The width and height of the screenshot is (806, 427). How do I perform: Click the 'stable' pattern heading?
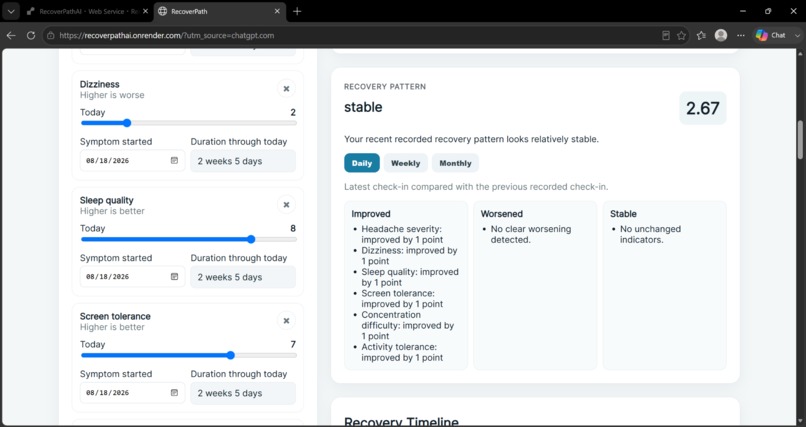[363, 107]
